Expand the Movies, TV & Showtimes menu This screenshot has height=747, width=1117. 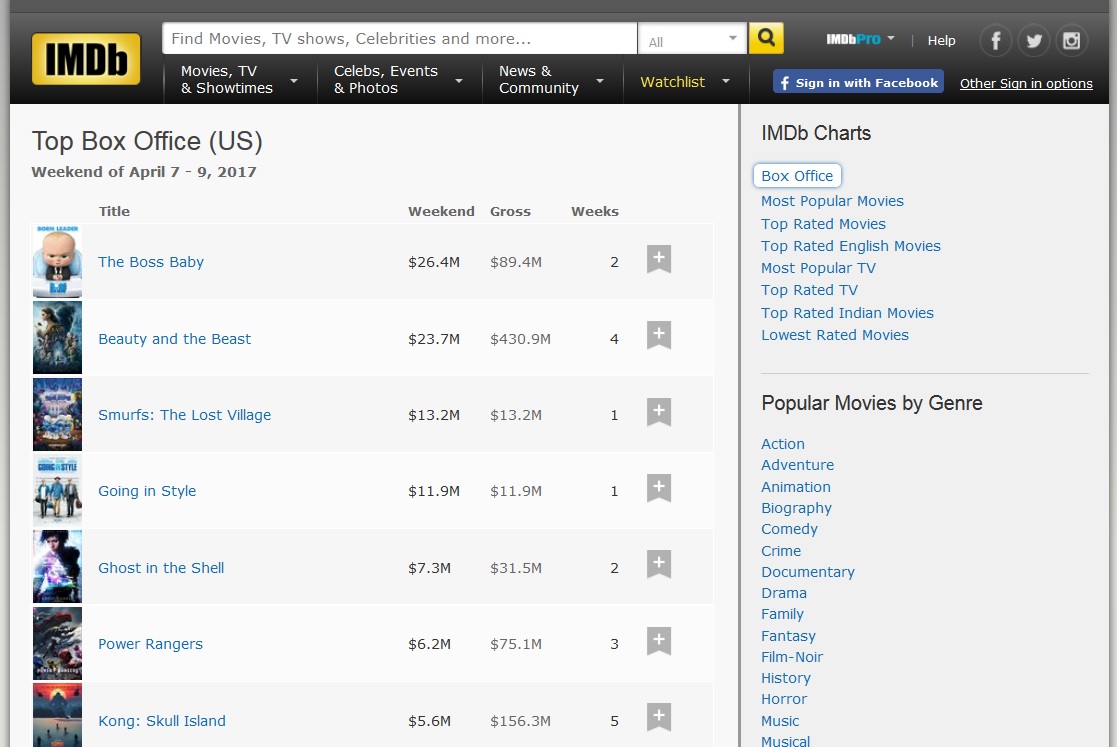238,80
